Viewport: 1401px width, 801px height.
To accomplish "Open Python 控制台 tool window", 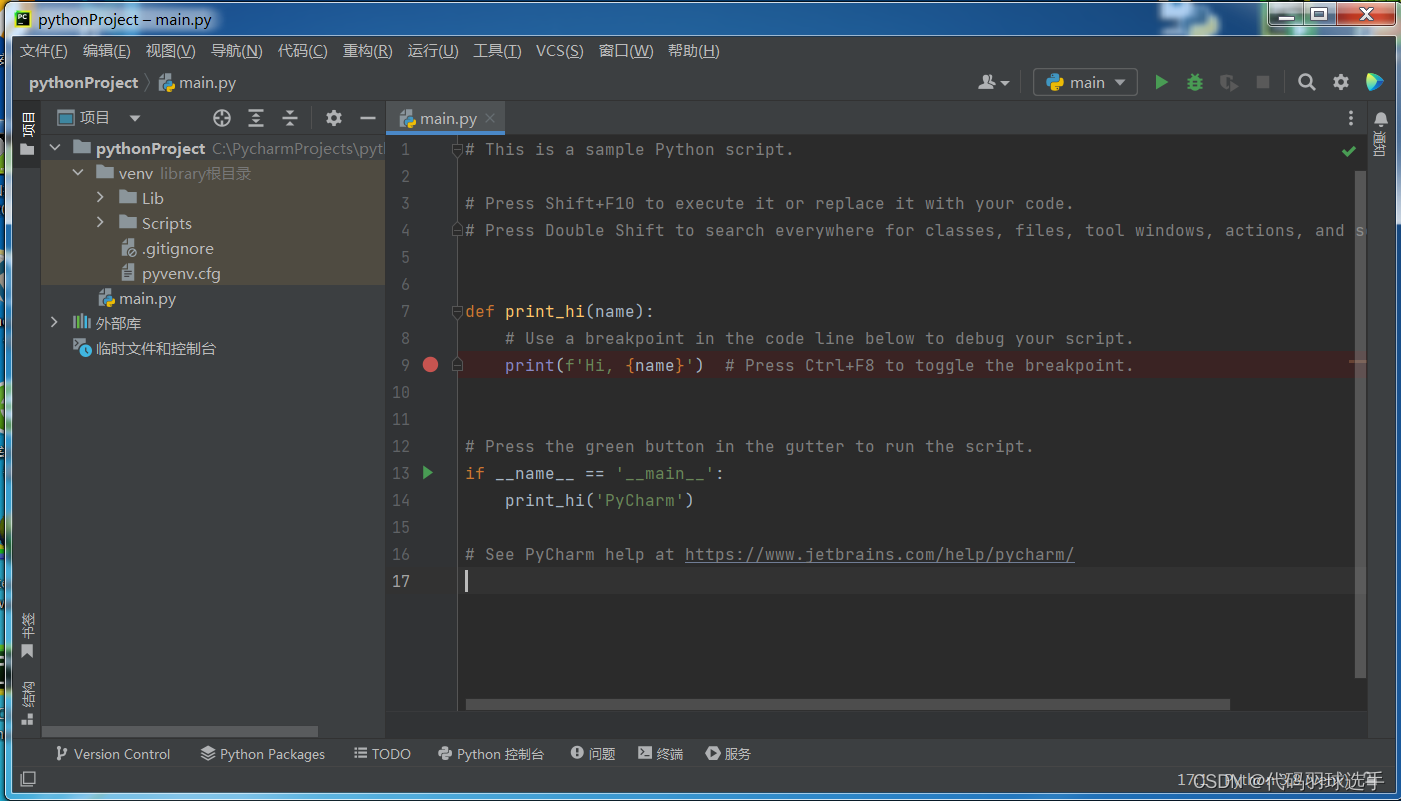I will pyautogui.click(x=491, y=754).
